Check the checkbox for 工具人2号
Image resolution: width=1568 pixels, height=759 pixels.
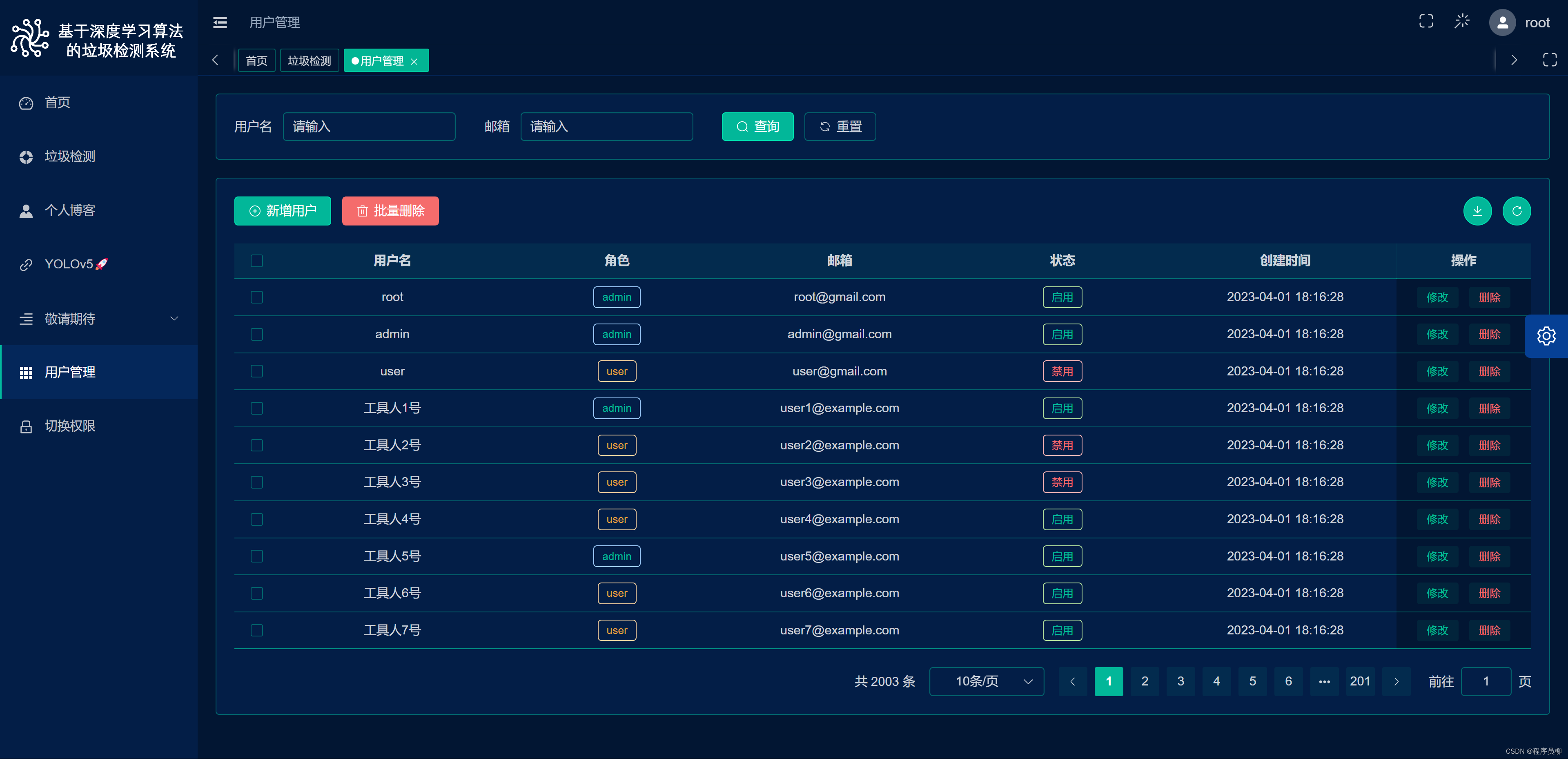pos(257,445)
